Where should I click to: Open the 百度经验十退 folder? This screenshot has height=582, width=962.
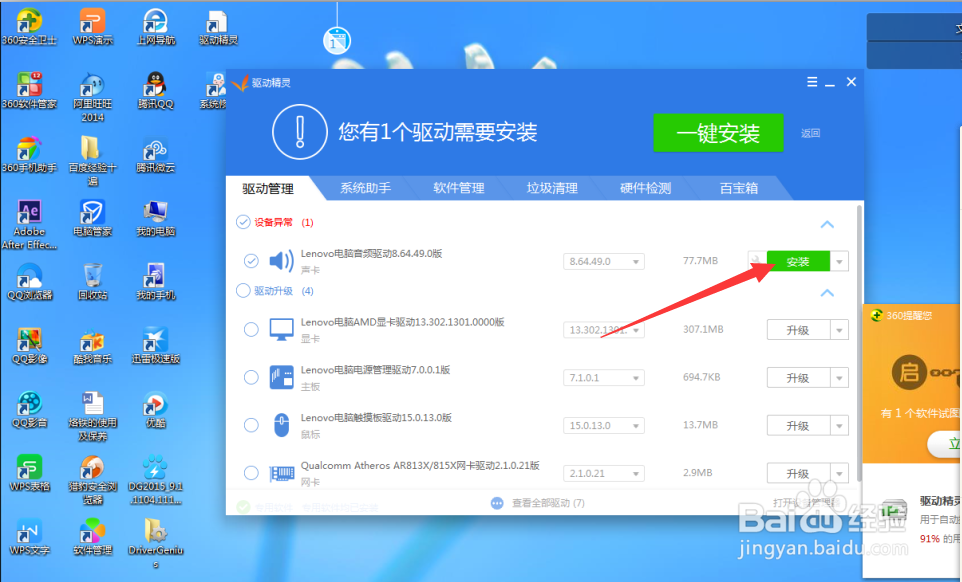[93, 161]
